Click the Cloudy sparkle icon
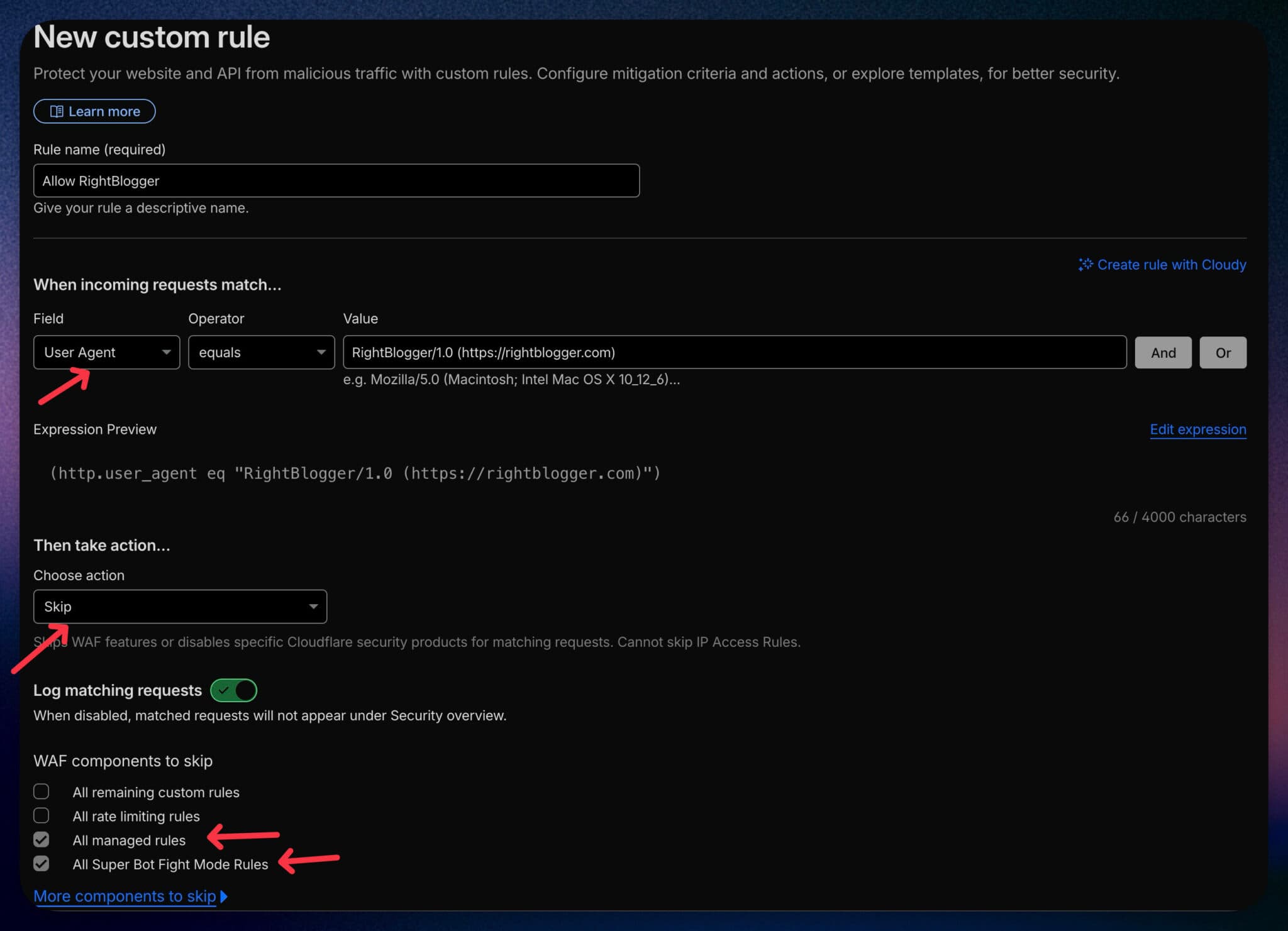Image resolution: width=1288 pixels, height=931 pixels. pyautogui.click(x=1085, y=265)
